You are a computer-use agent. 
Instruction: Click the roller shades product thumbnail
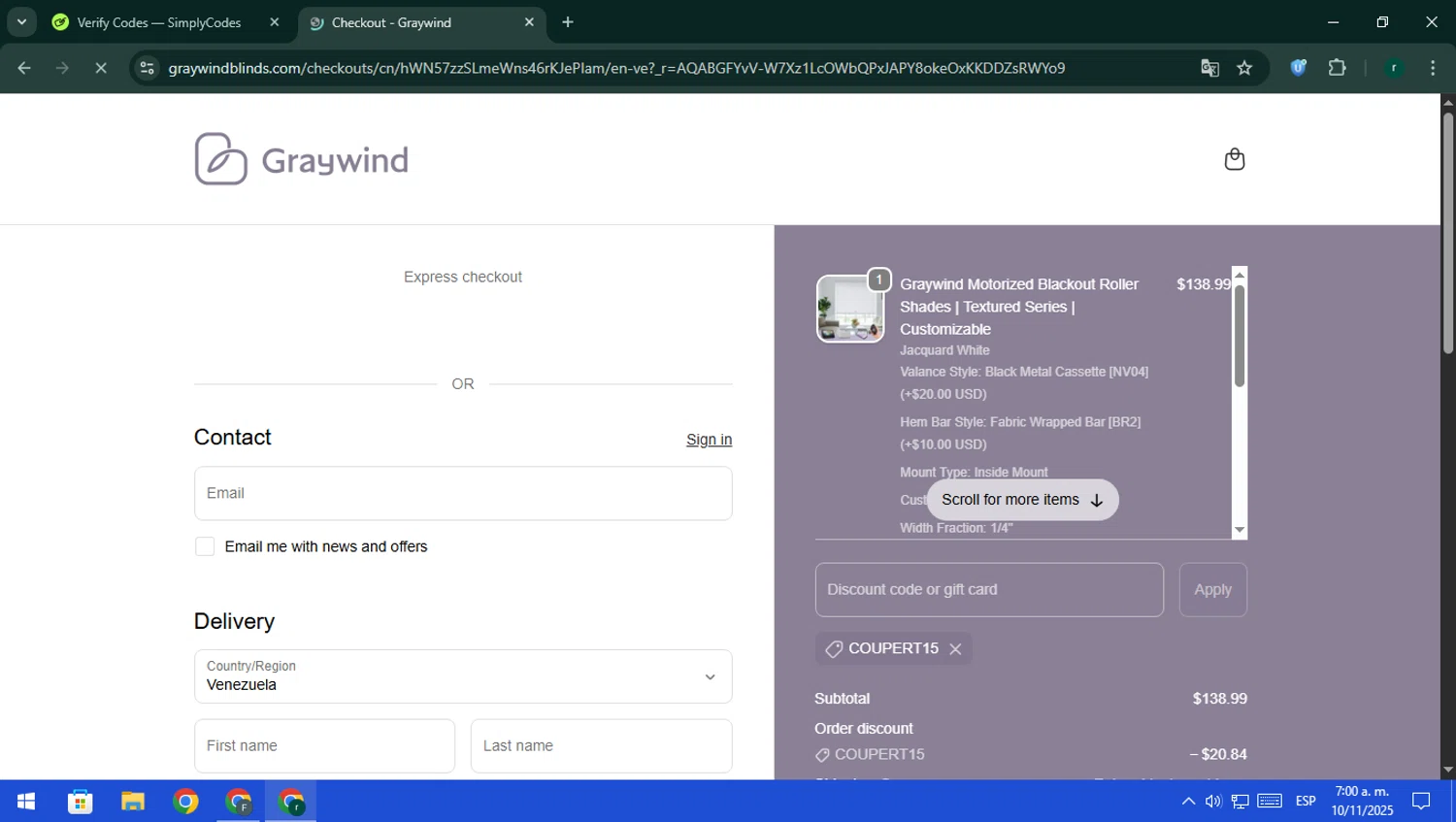[849, 309]
